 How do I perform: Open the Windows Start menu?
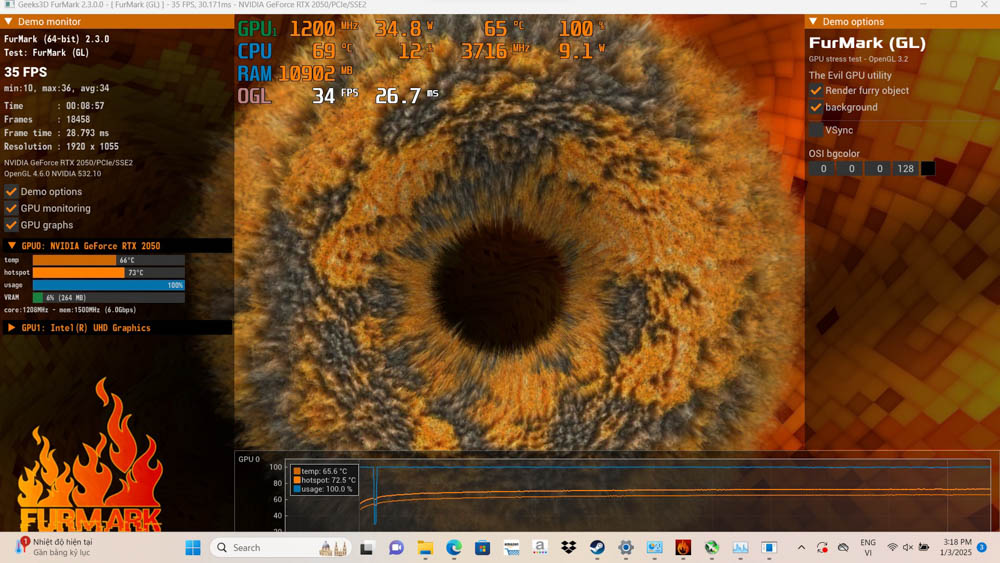click(x=193, y=548)
